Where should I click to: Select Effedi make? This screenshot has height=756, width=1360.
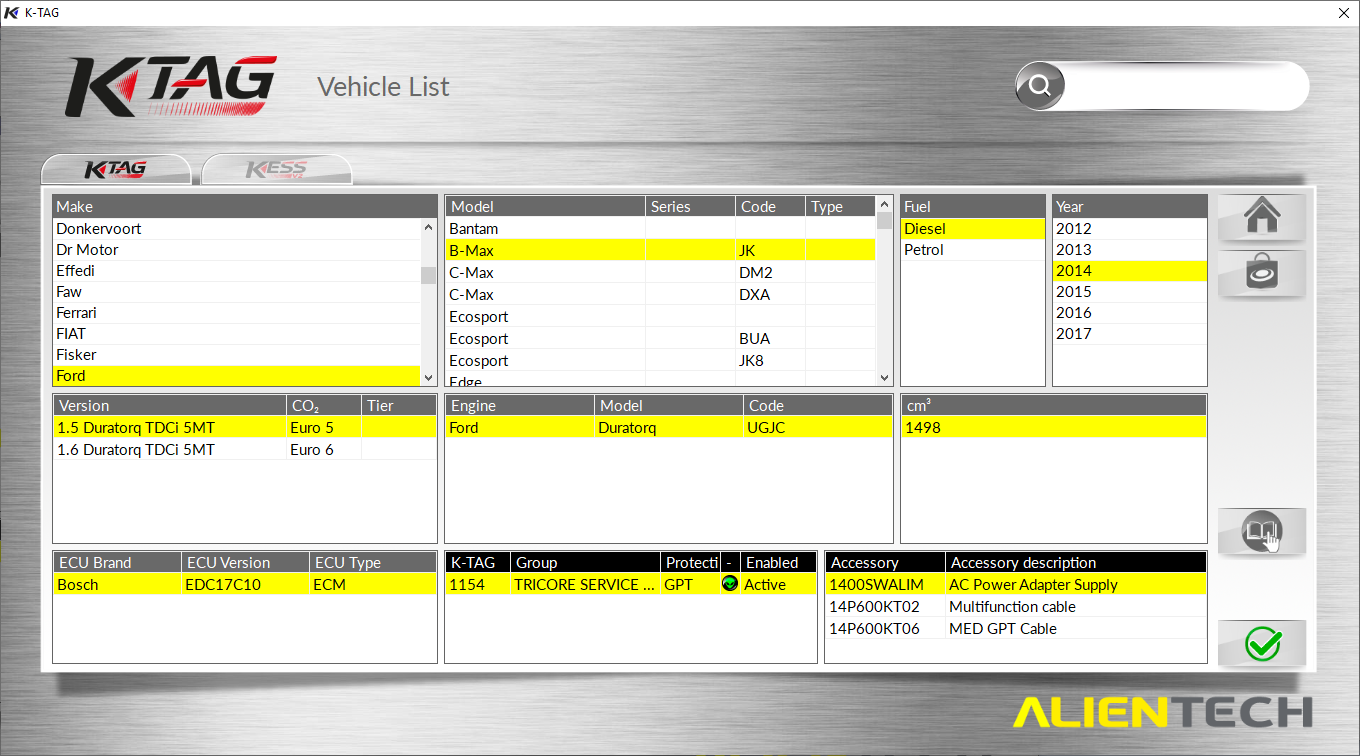[236, 270]
